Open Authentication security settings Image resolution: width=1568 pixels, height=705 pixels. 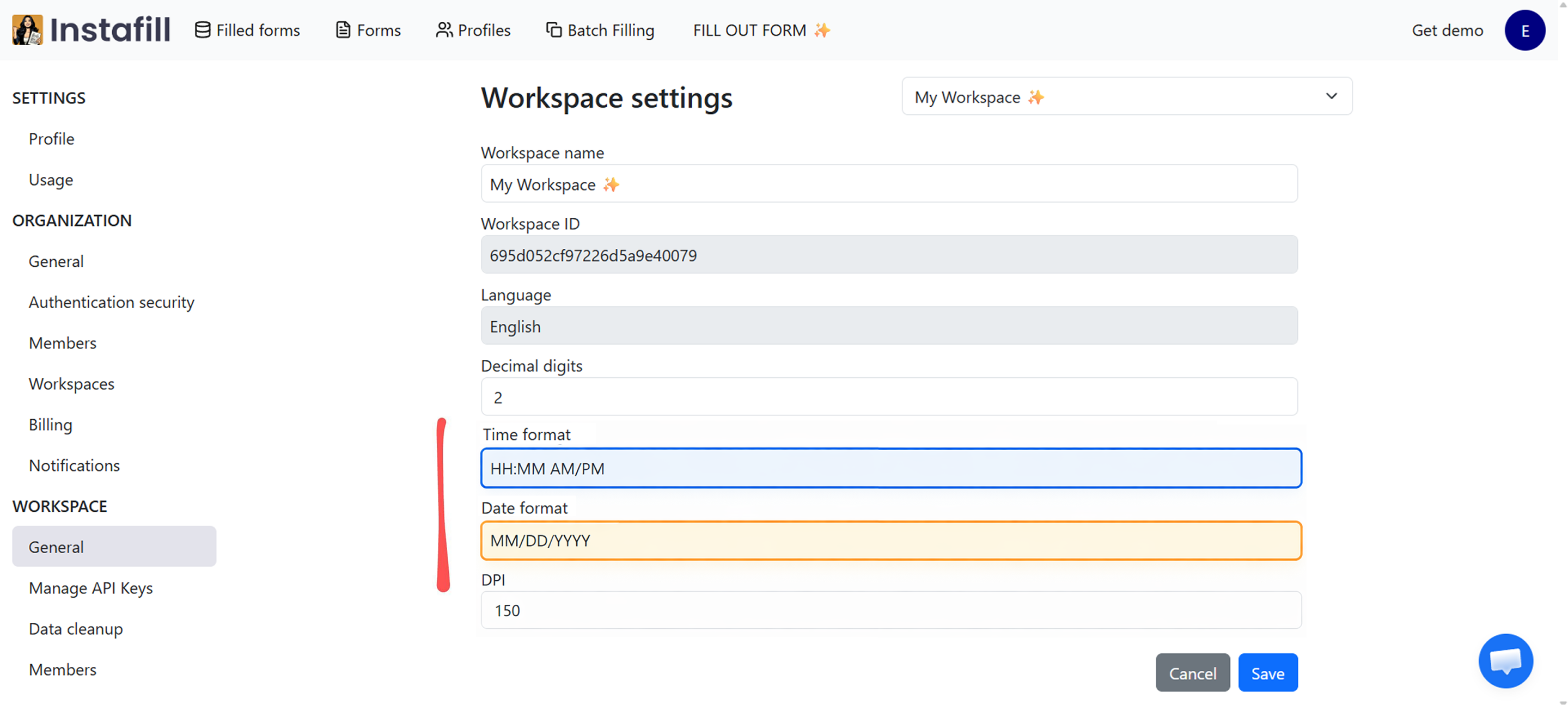tap(112, 302)
